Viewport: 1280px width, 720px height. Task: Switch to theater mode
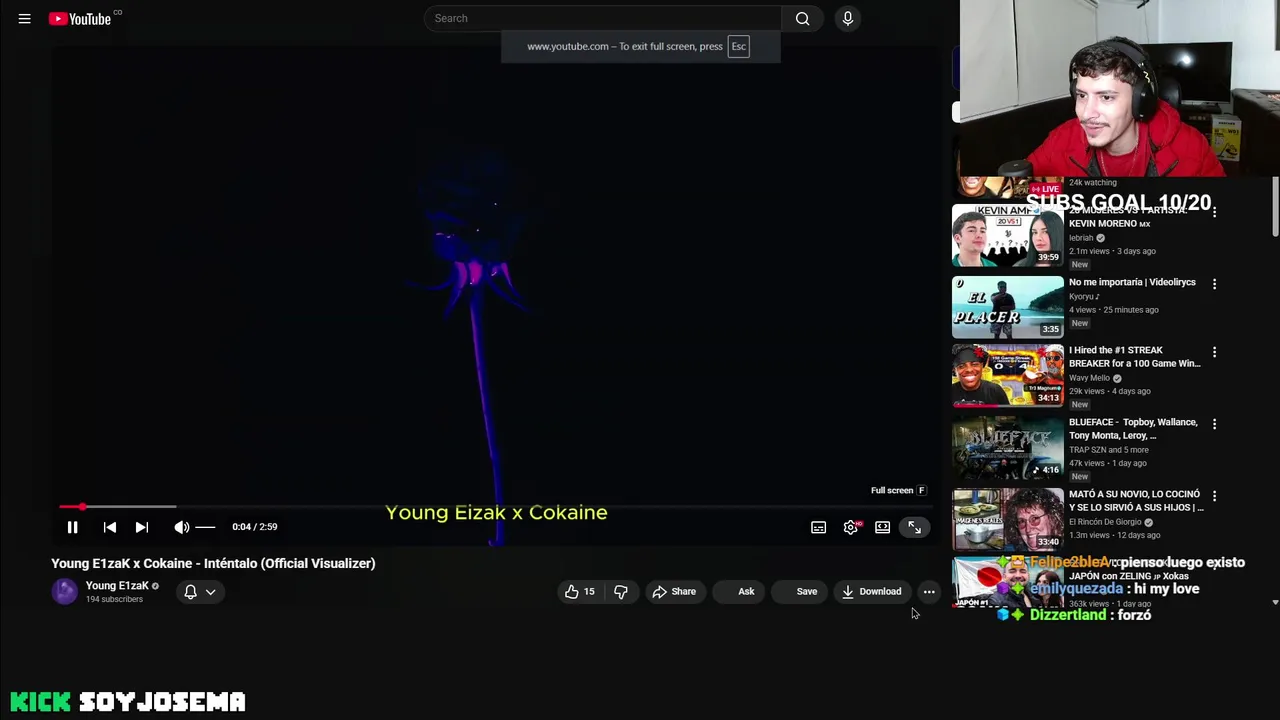[882, 527]
